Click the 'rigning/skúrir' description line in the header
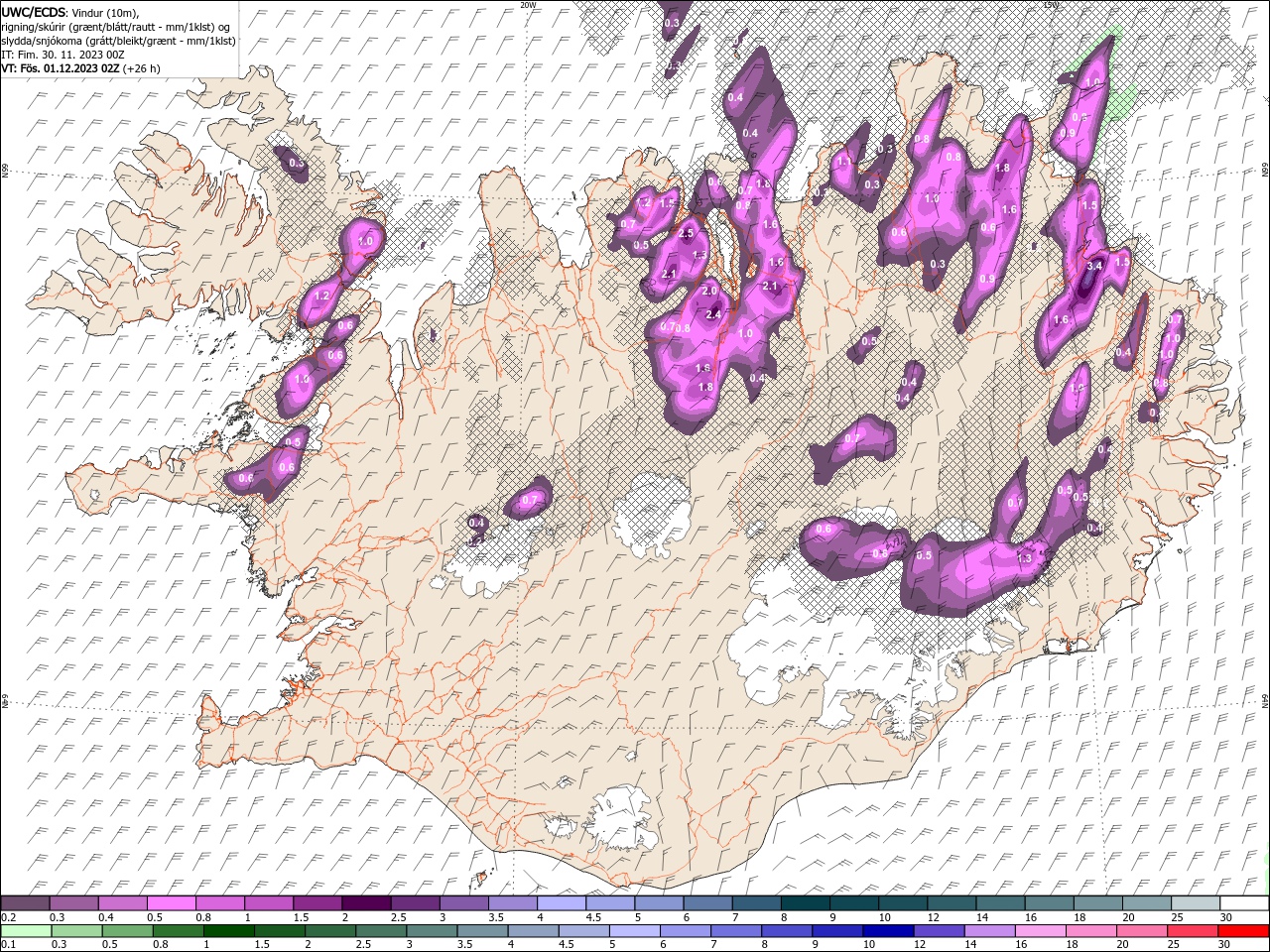 (117, 27)
